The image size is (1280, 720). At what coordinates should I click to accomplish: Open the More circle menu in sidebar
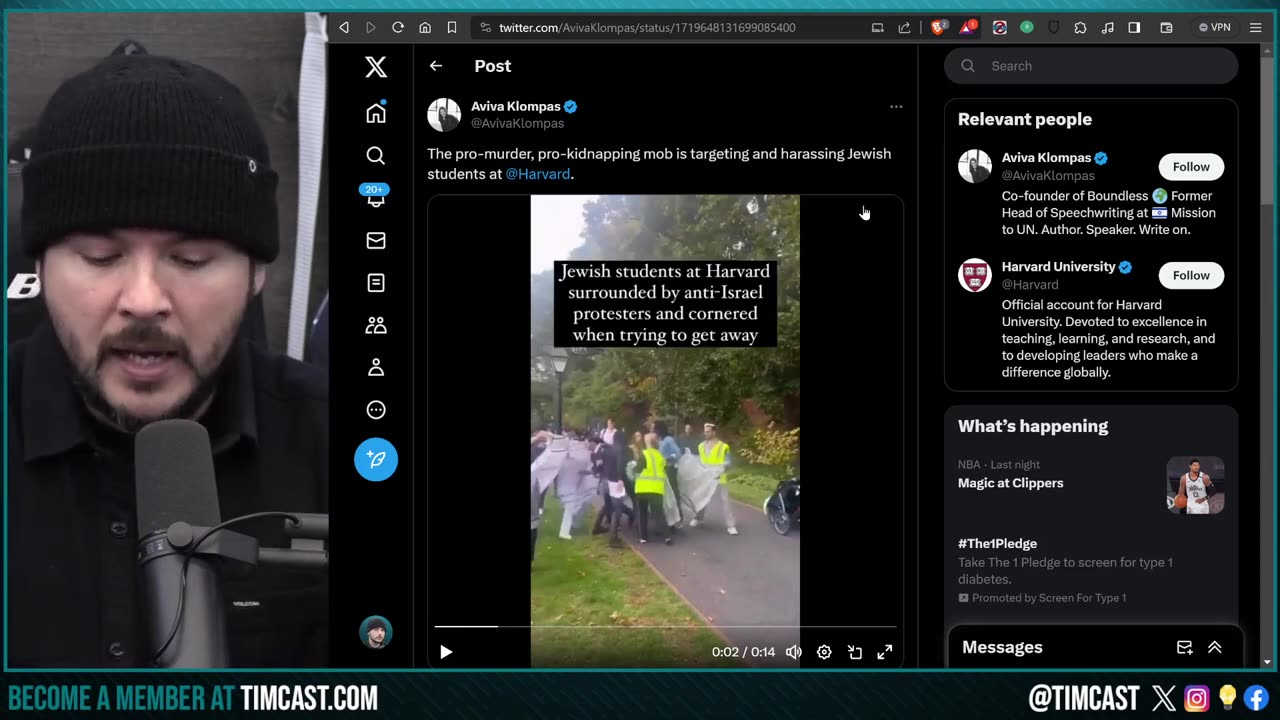[376, 410]
